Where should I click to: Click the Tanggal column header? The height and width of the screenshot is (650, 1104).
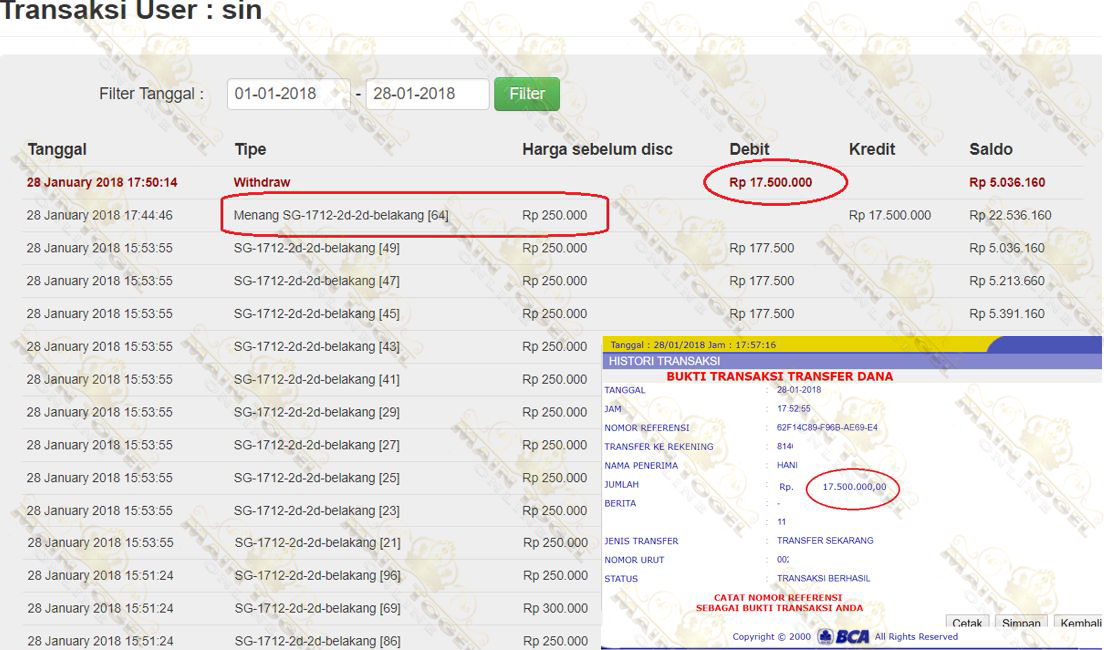(57, 149)
